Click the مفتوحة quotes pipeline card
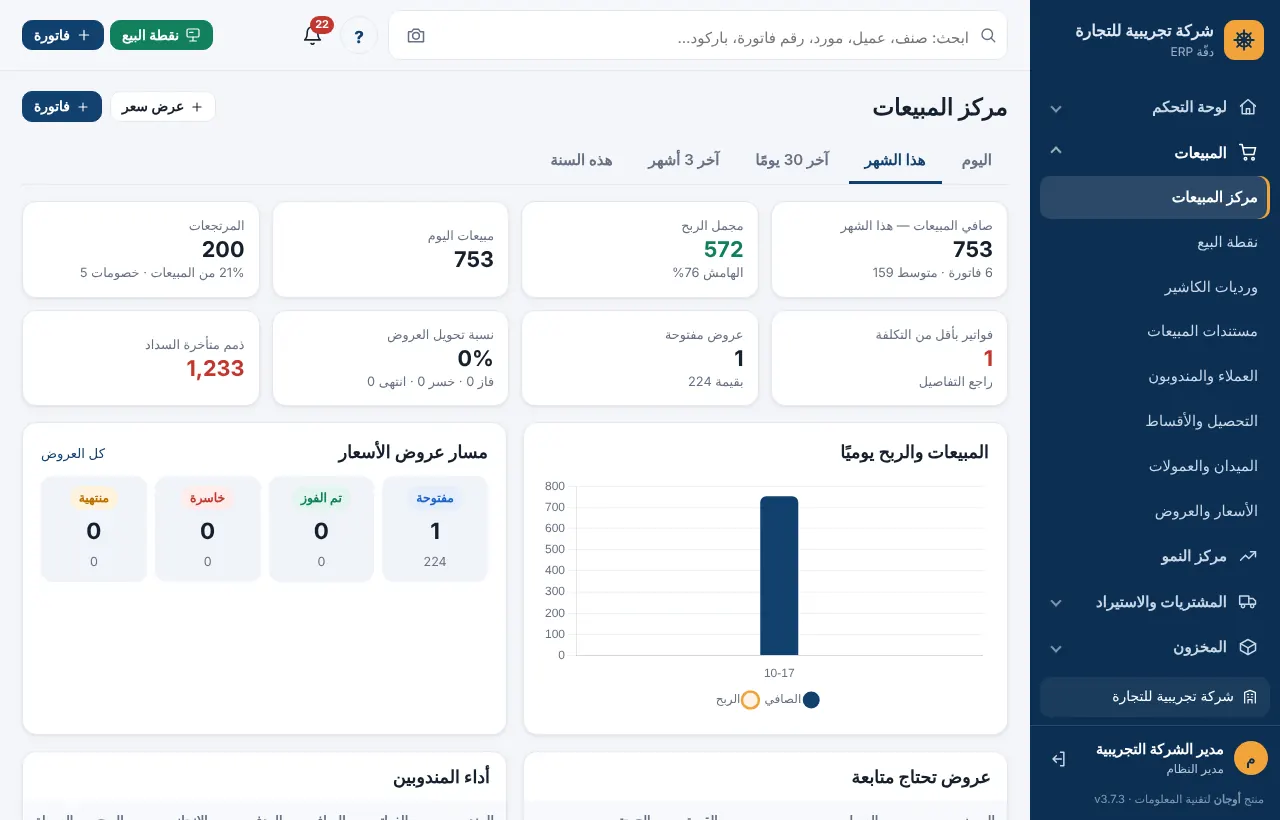Viewport: 1280px width, 820px height. pos(435,529)
